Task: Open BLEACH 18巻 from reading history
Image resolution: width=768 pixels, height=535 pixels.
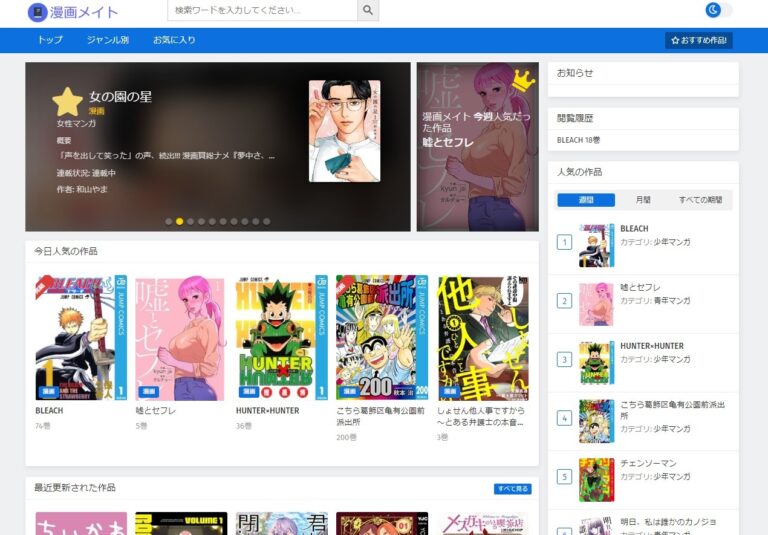Action: point(579,140)
